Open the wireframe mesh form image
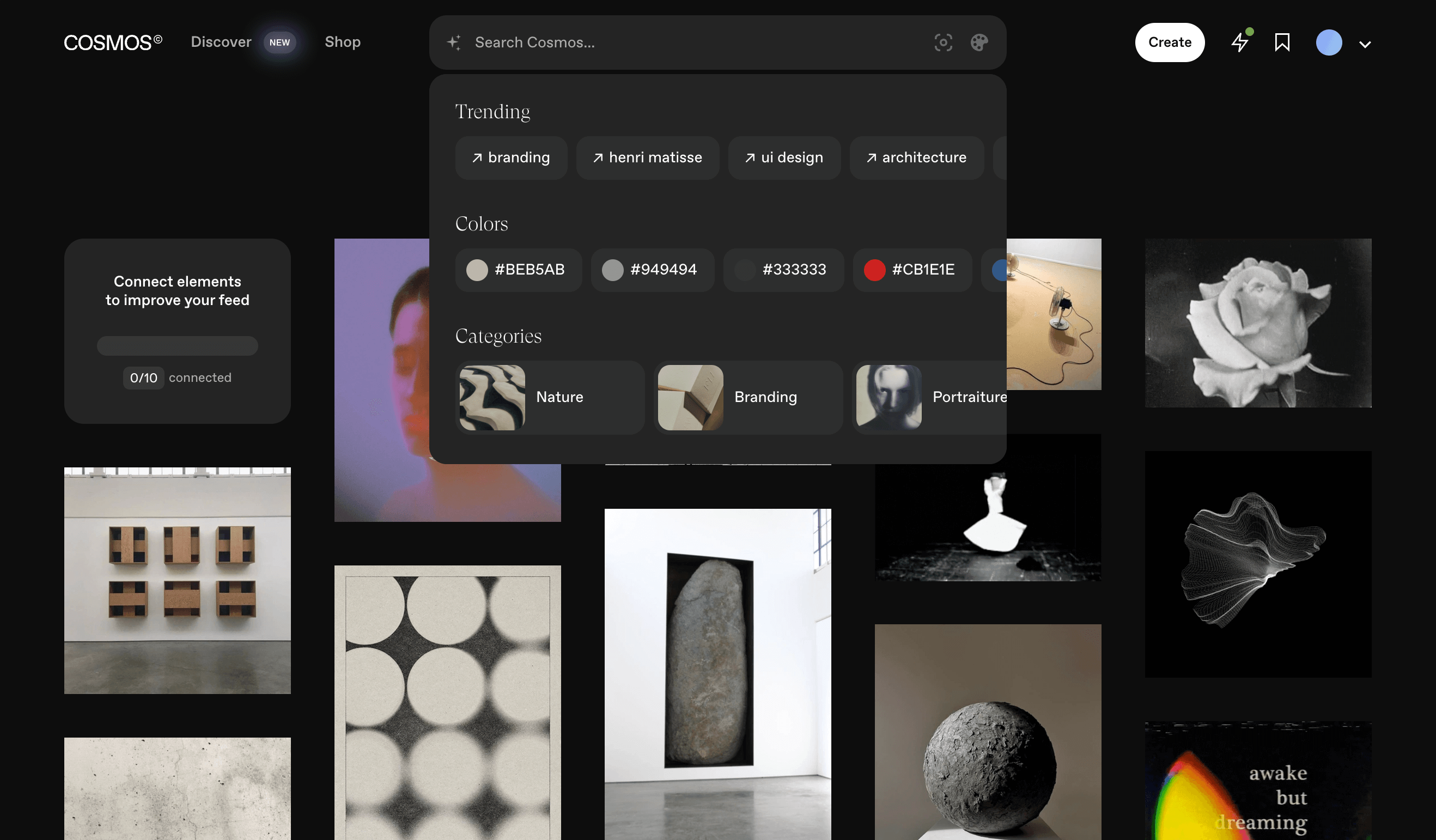Viewport: 1436px width, 840px height. point(1258,564)
